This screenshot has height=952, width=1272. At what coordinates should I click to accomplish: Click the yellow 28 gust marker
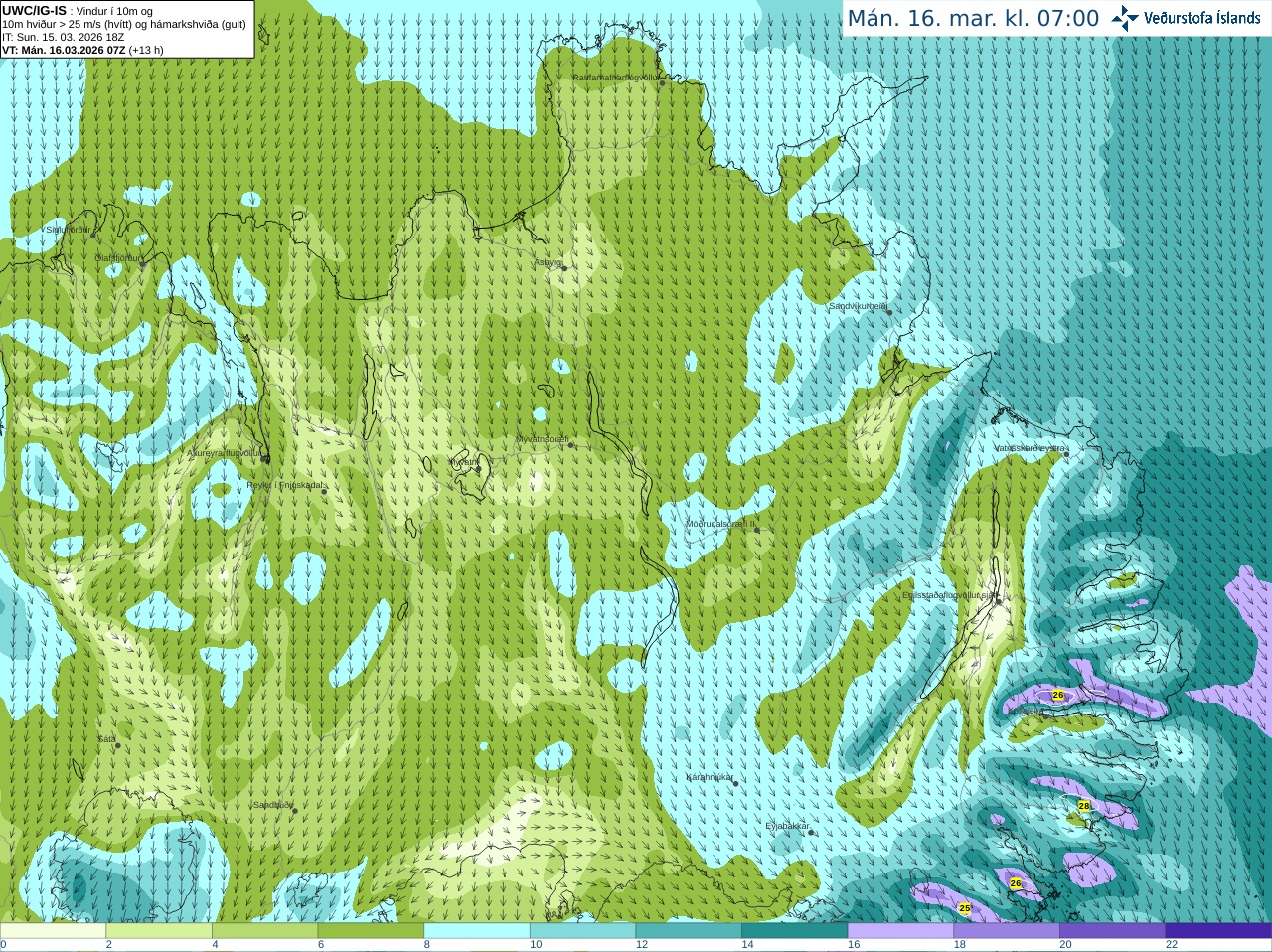tap(1084, 806)
